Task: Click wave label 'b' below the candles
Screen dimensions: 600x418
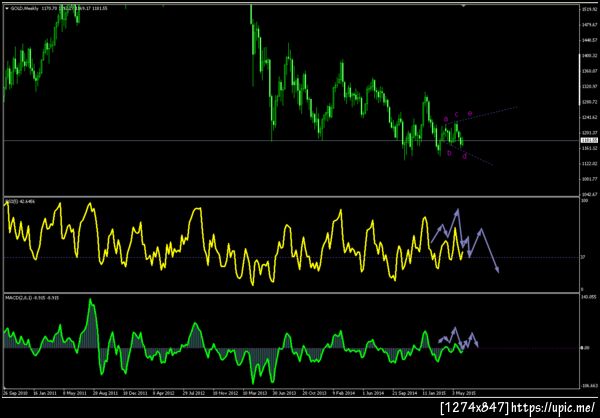Action: (450, 153)
